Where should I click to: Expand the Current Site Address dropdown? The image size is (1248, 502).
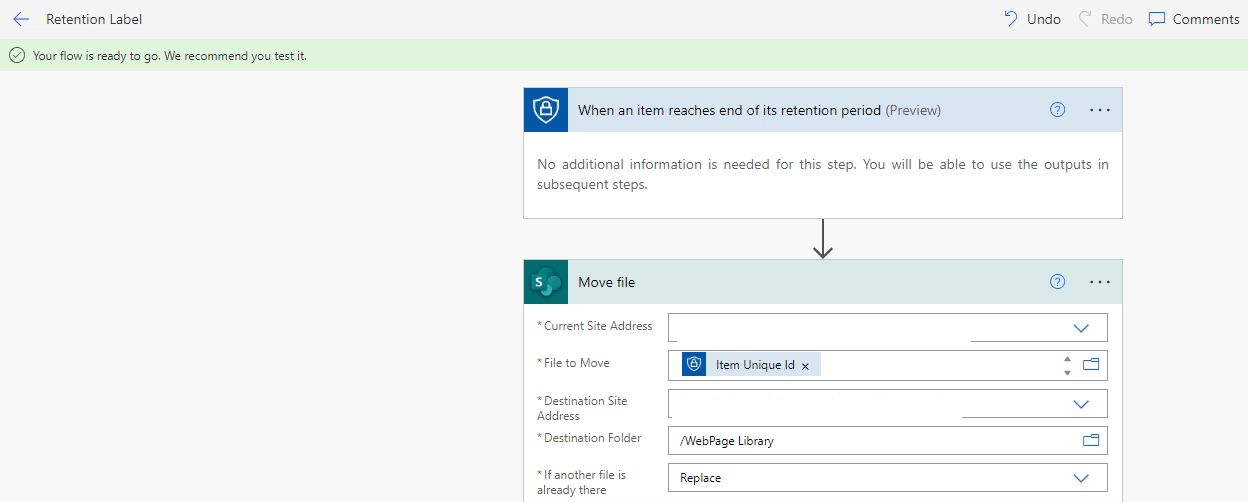(x=1081, y=328)
